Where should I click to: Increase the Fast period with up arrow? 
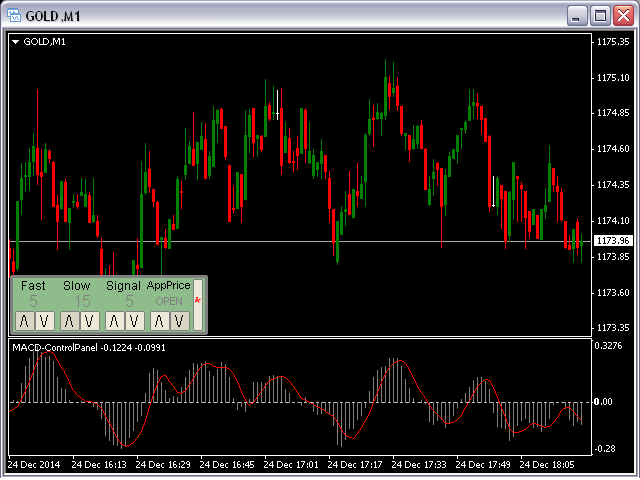24,321
